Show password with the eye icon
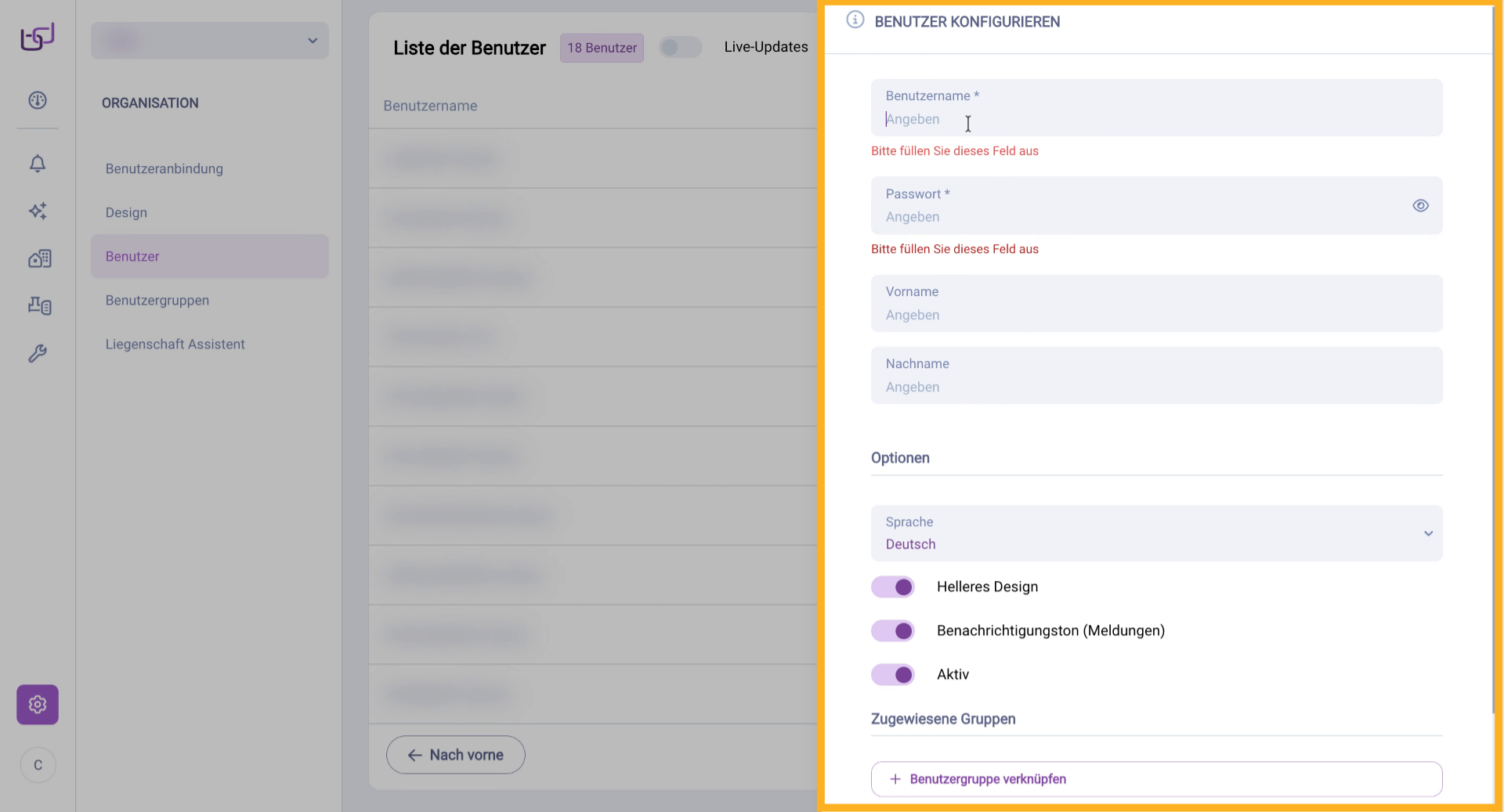The image size is (1504, 812). [1420, 205]
